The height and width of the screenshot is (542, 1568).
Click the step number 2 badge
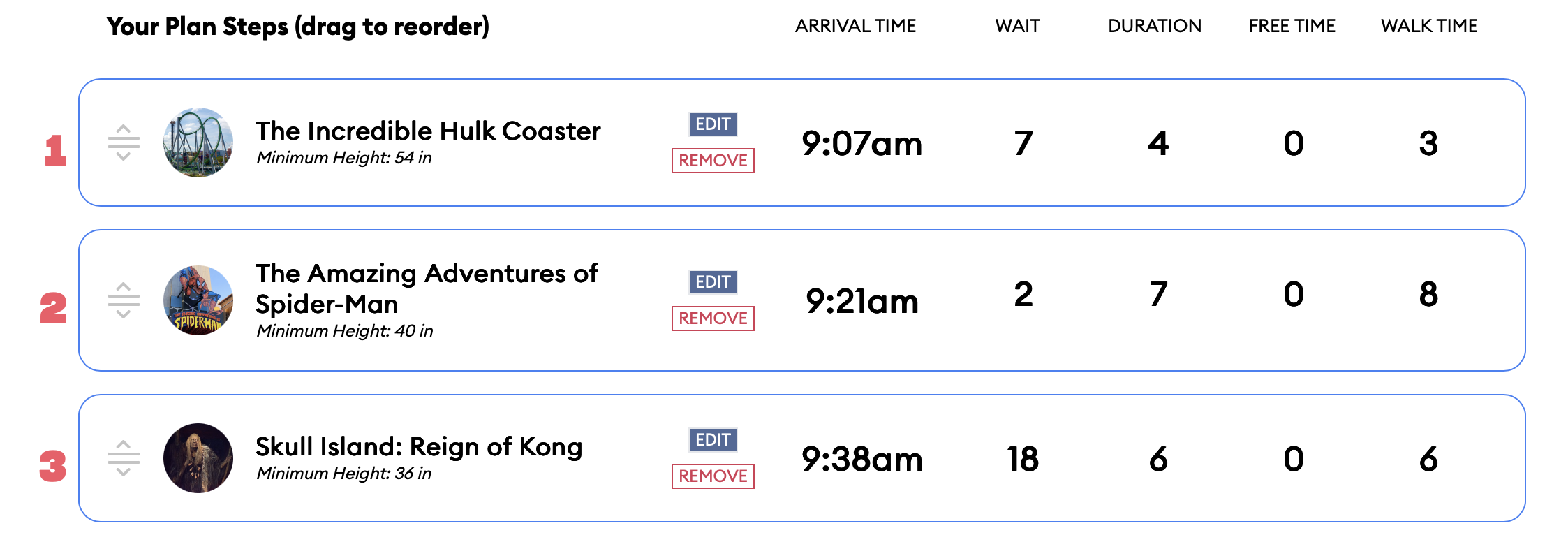click(x=53, y=308)
